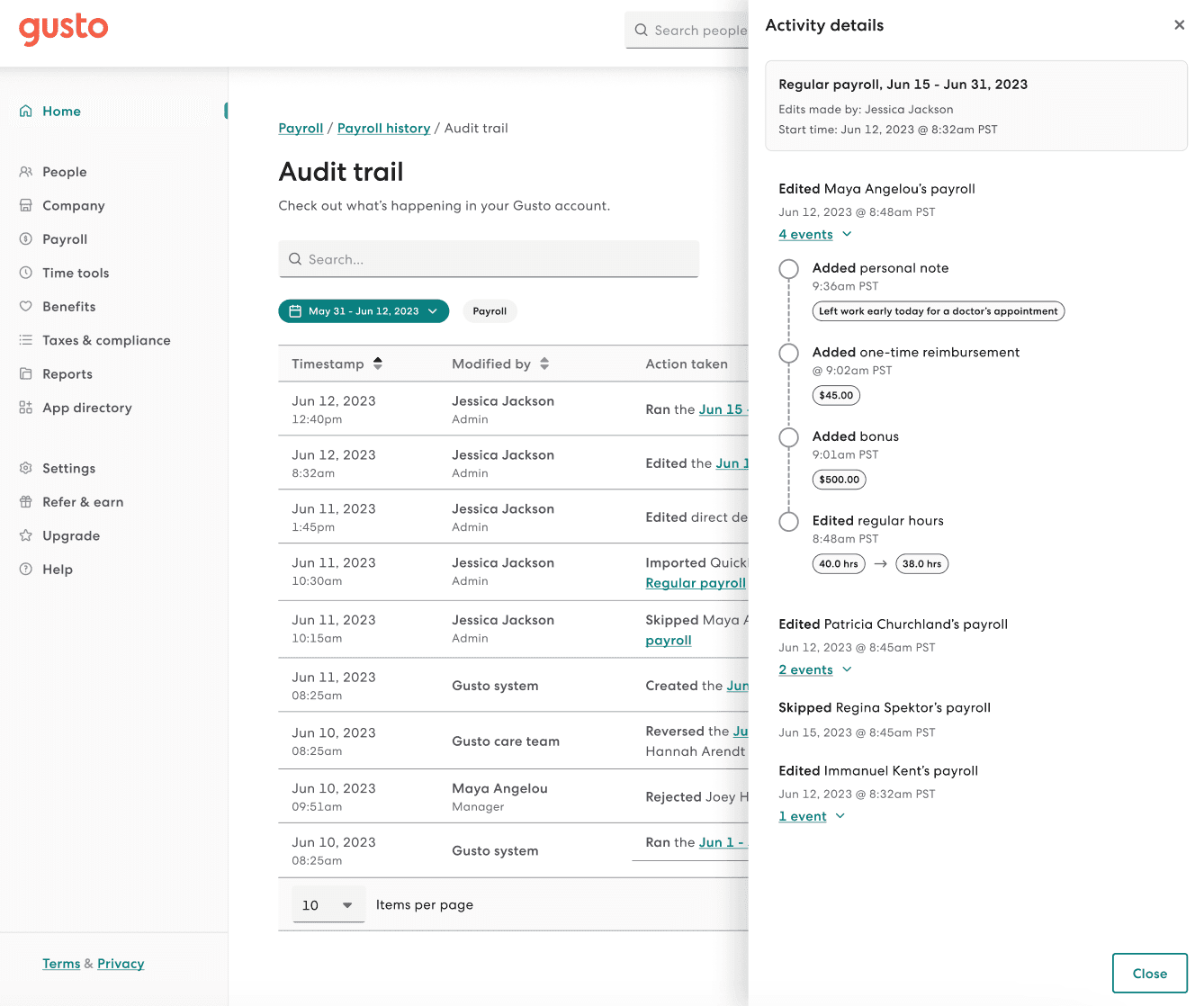Click the Home house icon in sidebar

(x=25, y=111)
